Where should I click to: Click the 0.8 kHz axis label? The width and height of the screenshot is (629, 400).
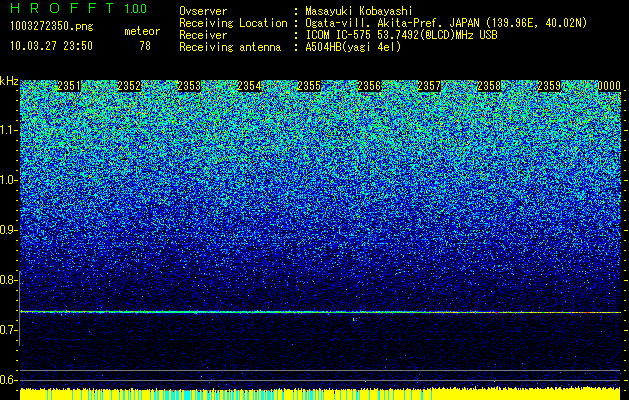[x=8, y=280]
